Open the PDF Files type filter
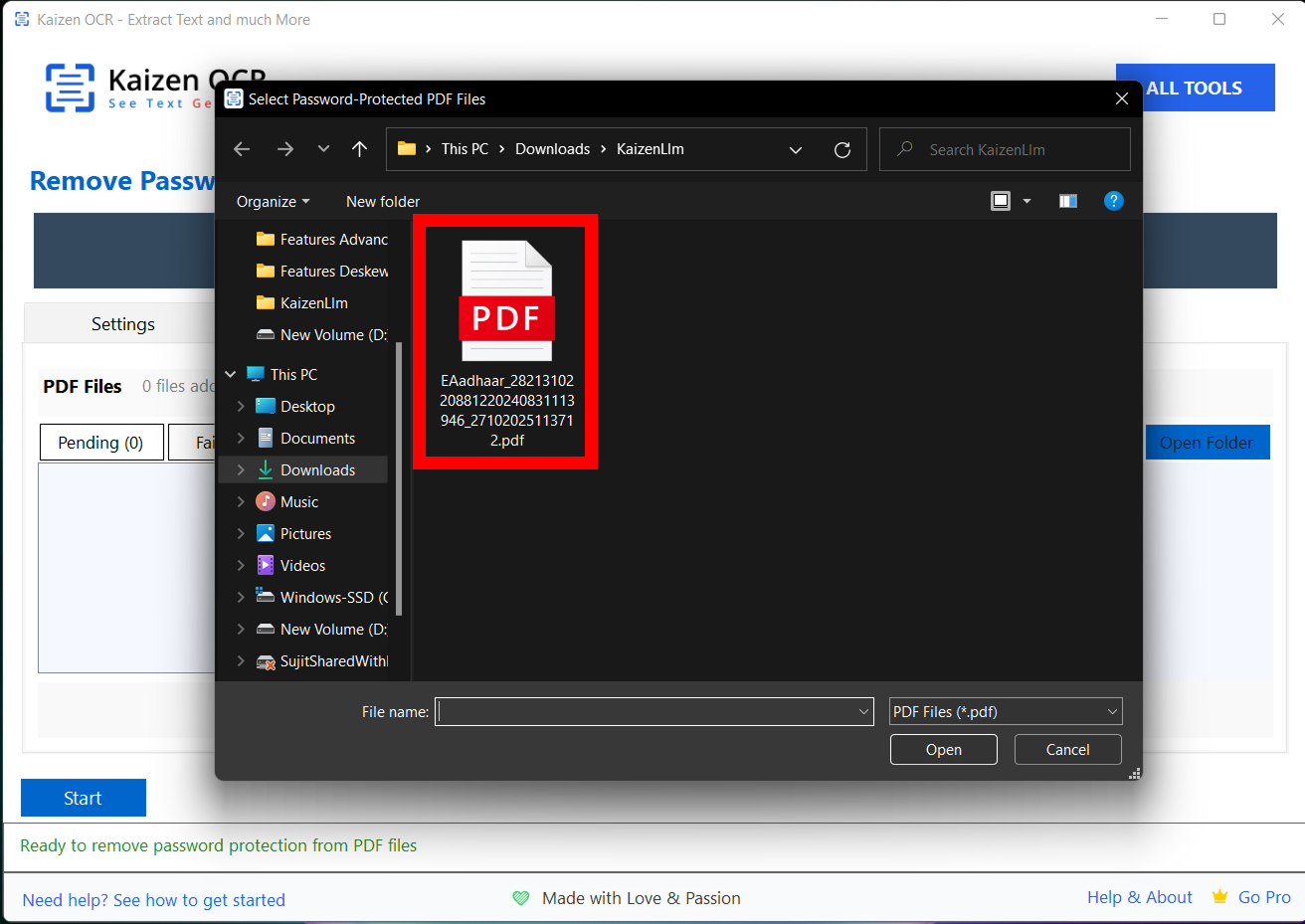The height and width of the screenshot is (924, 1305). tap(1005, 711)
